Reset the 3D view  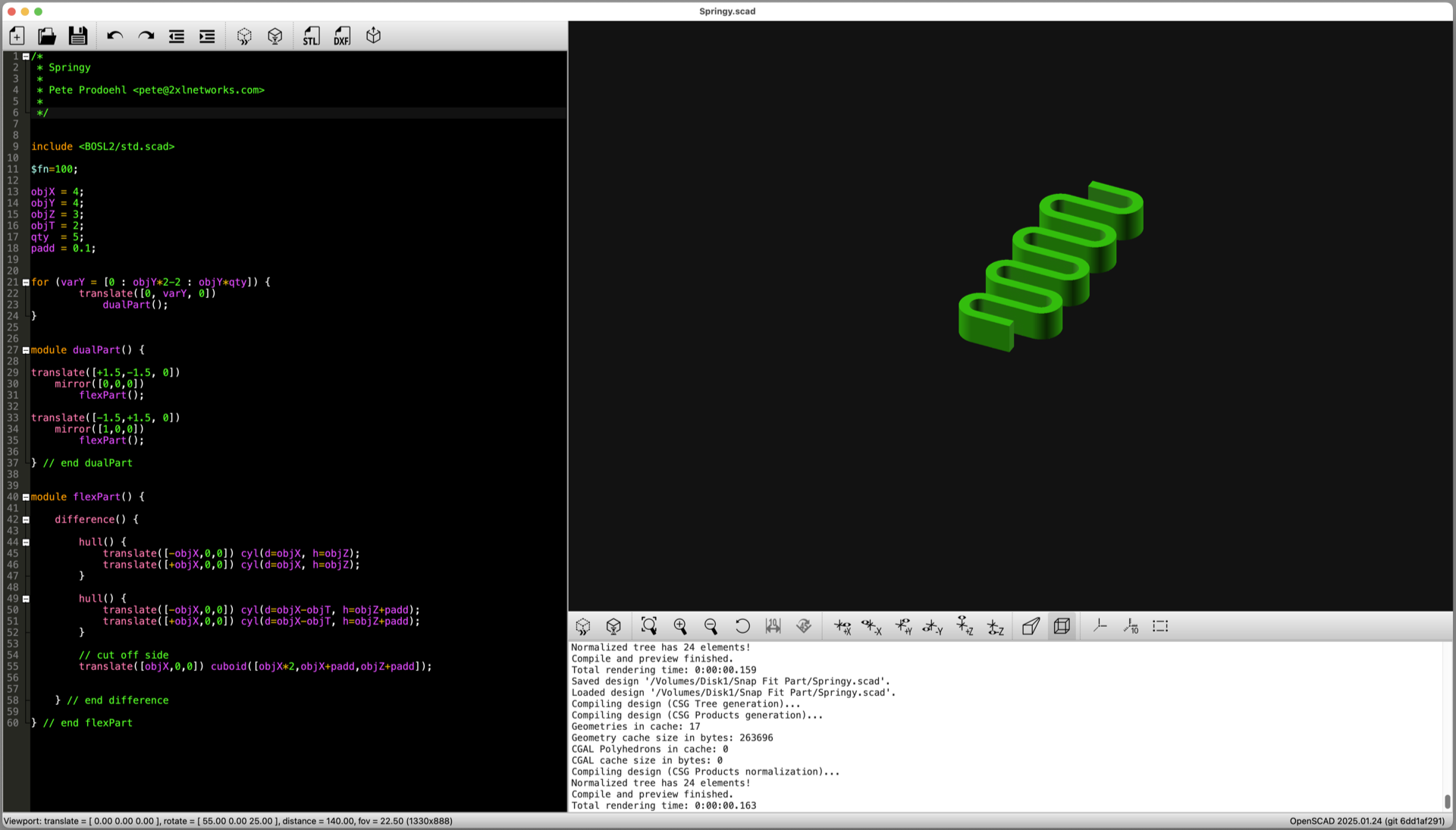[x=742, y=626]
